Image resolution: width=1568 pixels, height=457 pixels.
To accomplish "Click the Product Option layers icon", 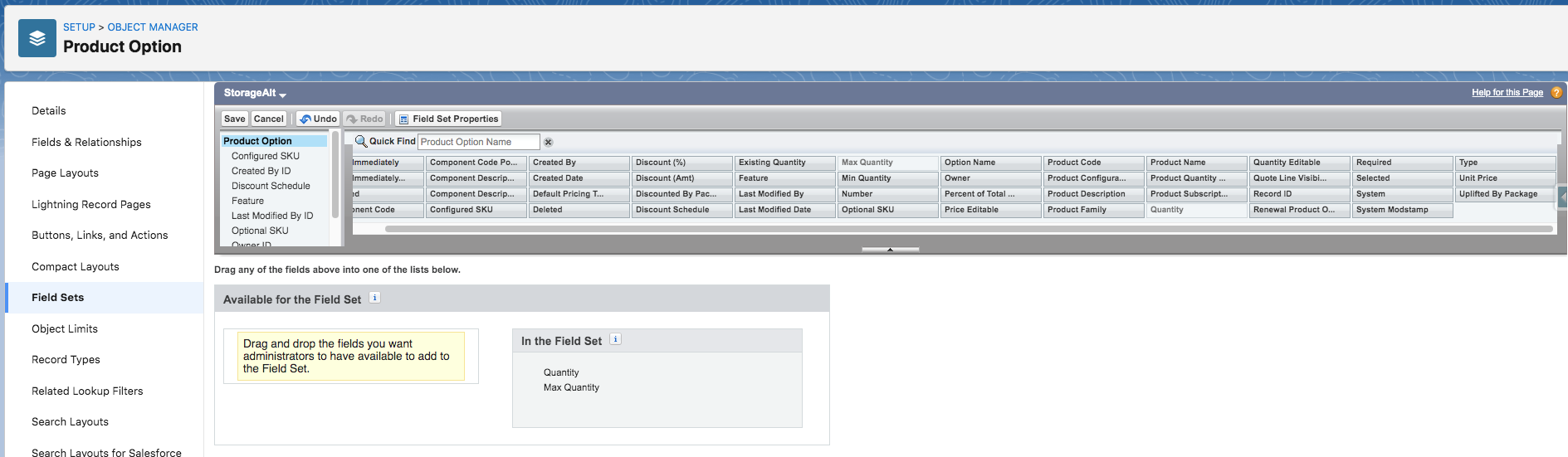I will (x=37, y=38).
